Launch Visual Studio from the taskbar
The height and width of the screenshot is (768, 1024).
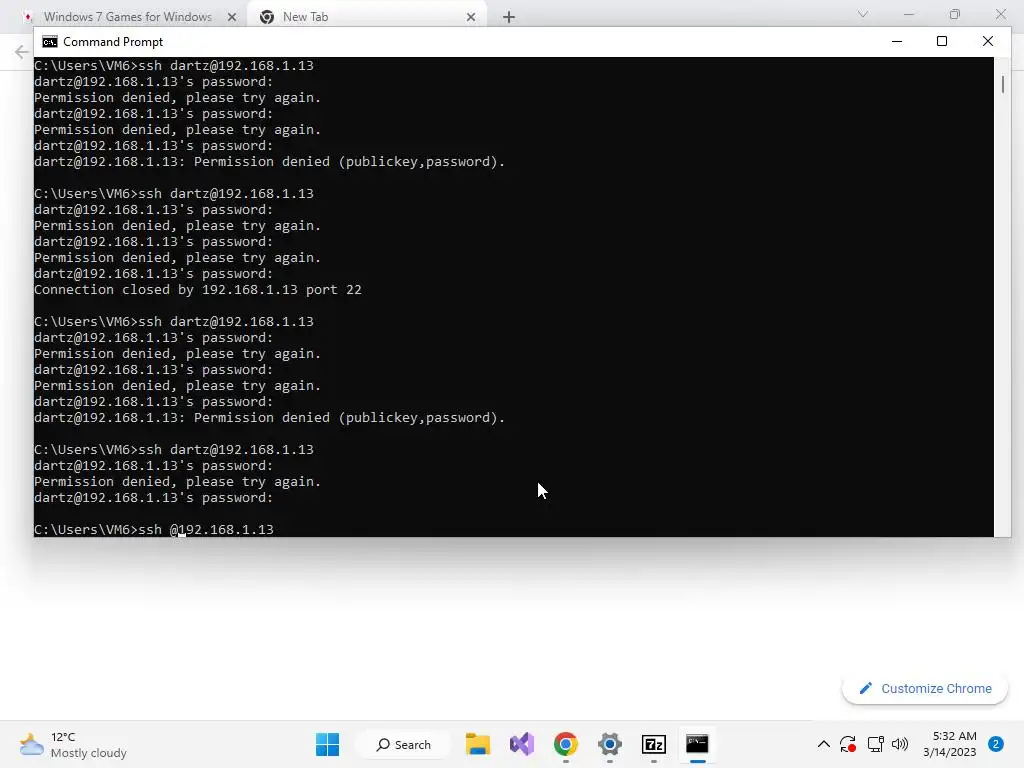pos(522,744)
